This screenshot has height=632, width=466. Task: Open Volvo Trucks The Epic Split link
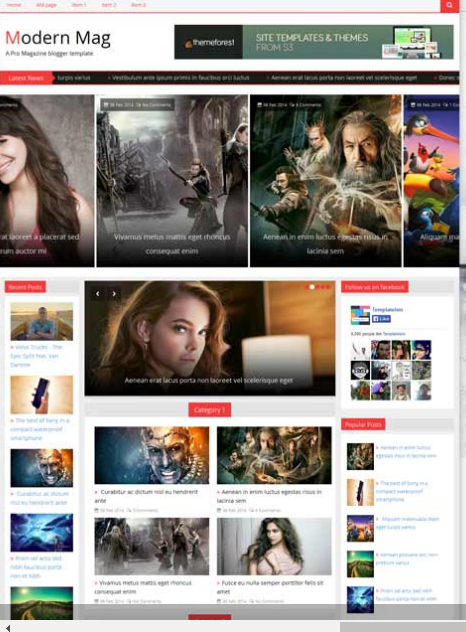35,356
